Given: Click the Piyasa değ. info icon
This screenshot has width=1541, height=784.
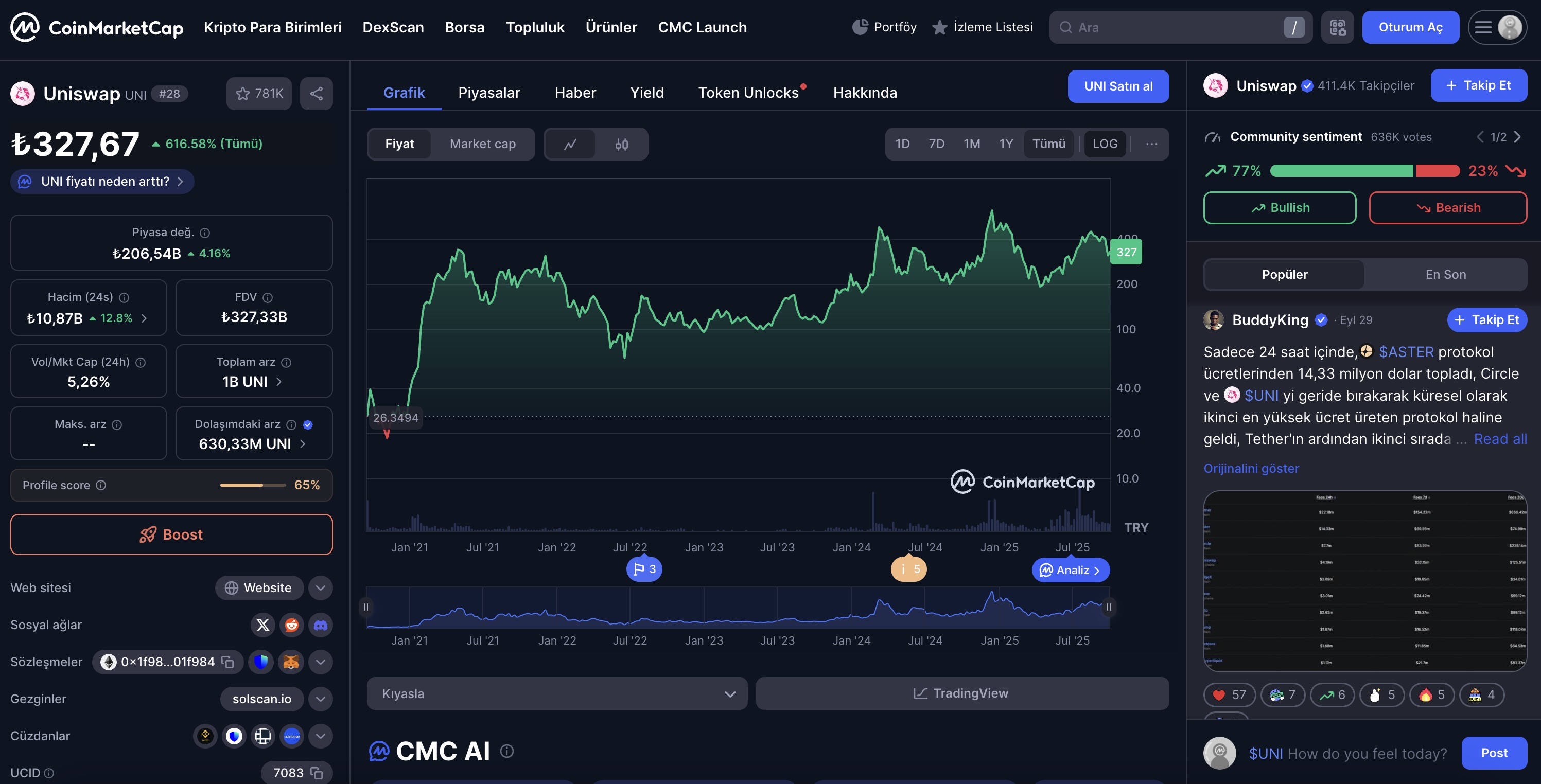Looking at the screenshot, I should (x=204, y=233).
